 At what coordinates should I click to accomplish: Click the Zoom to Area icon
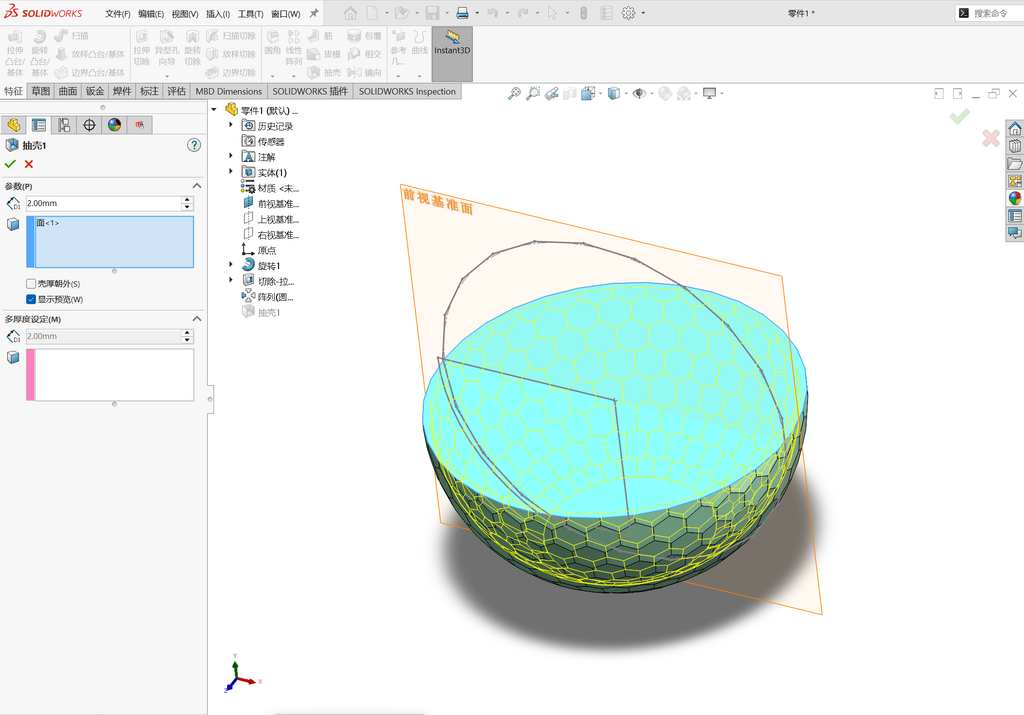[x=533, y=93]
